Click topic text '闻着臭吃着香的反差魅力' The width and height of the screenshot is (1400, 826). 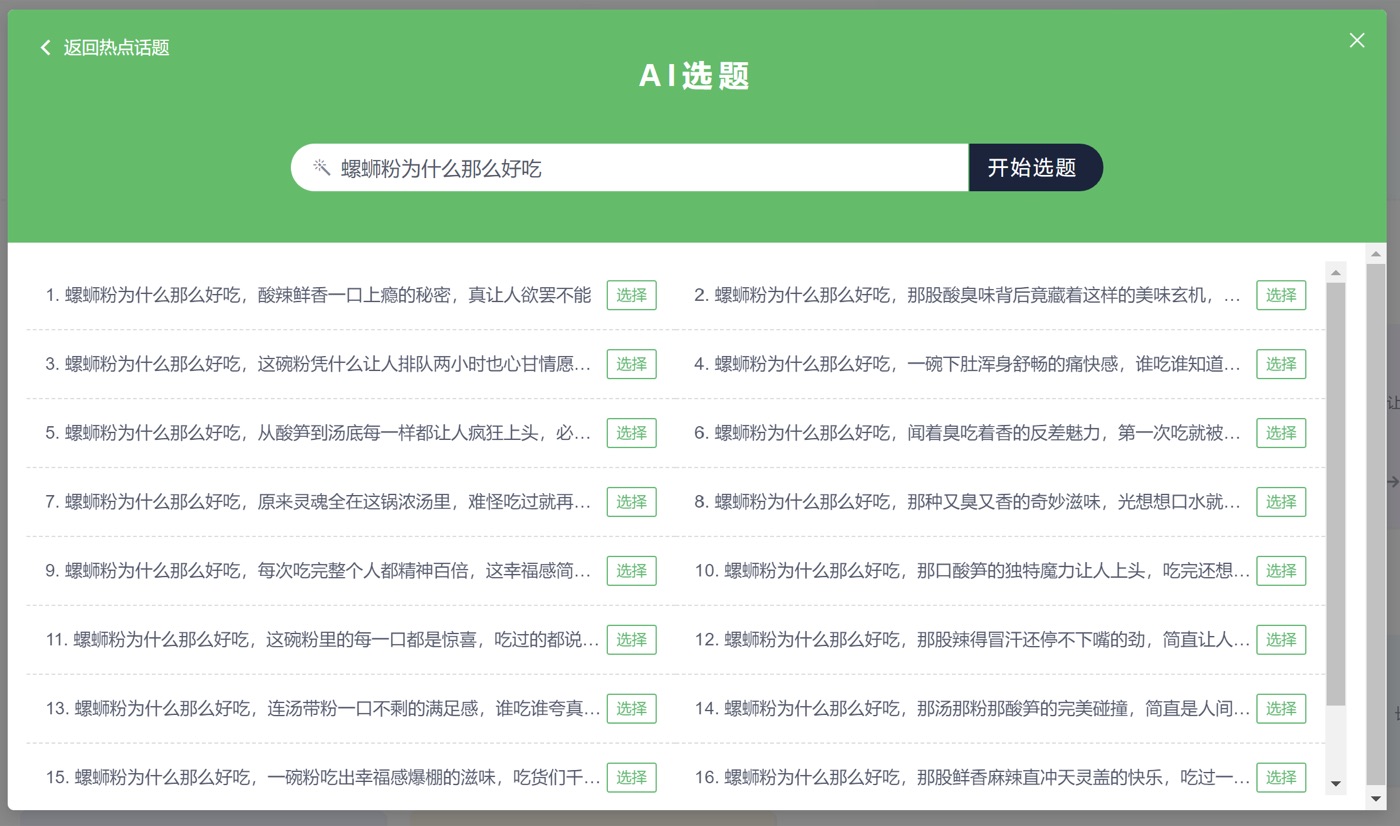pyautogui.click(x=1004, y=433)
